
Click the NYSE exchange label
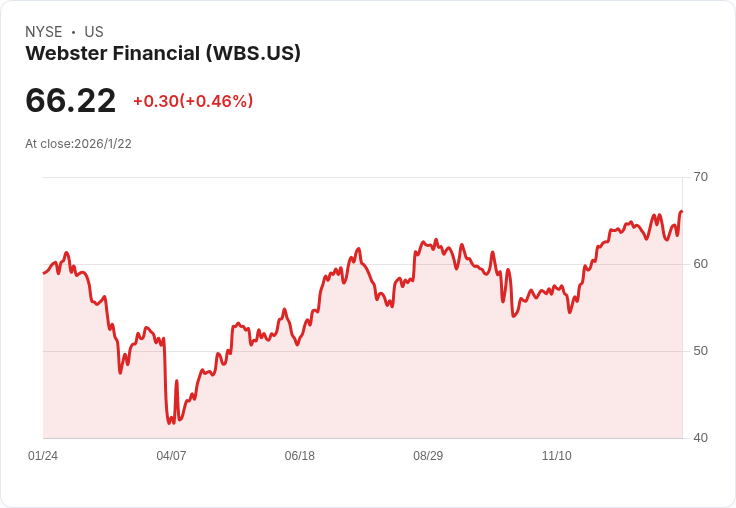[44, 32]
